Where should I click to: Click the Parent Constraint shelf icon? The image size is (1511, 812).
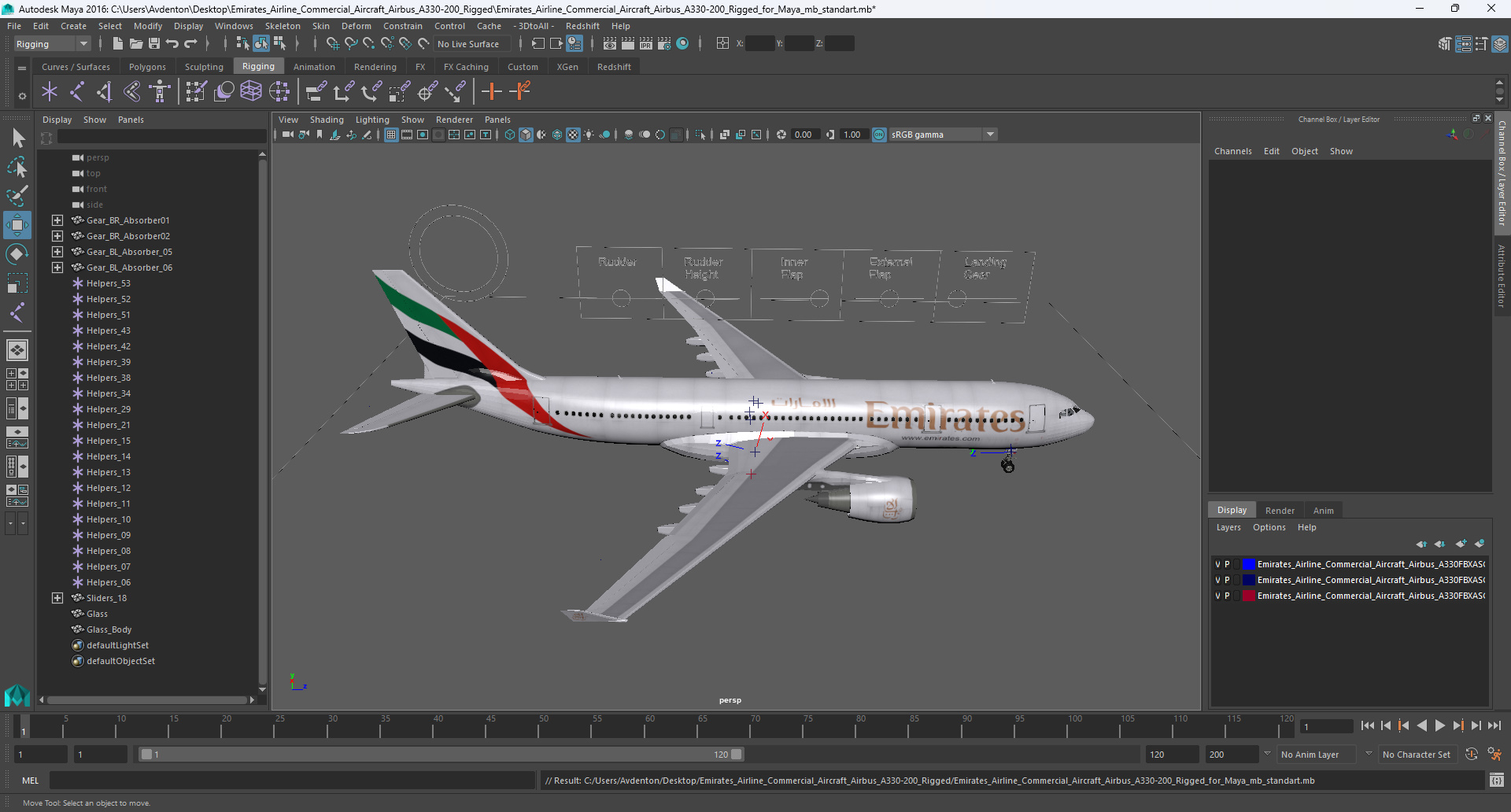(x=316, y=92)
